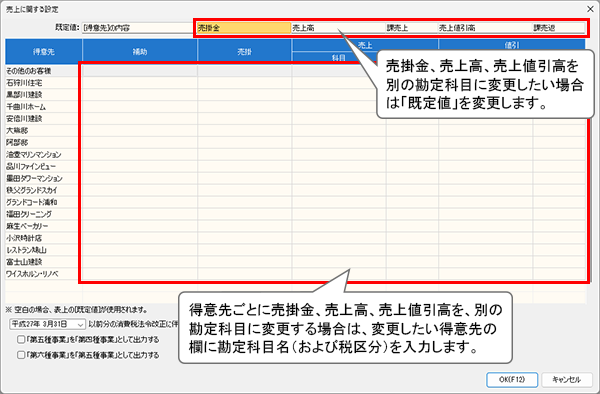Select the 売上高 default value field
Screen dimensions: 600x394
tap(339, 28)
